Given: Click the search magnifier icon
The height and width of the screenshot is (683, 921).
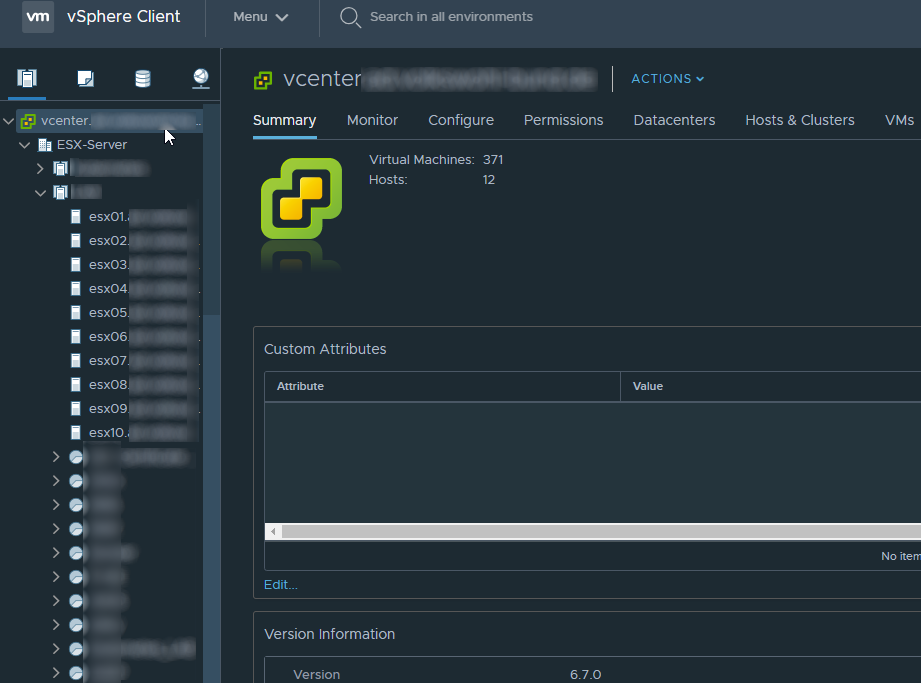Looking at the screenshot, I should [350, 17].
